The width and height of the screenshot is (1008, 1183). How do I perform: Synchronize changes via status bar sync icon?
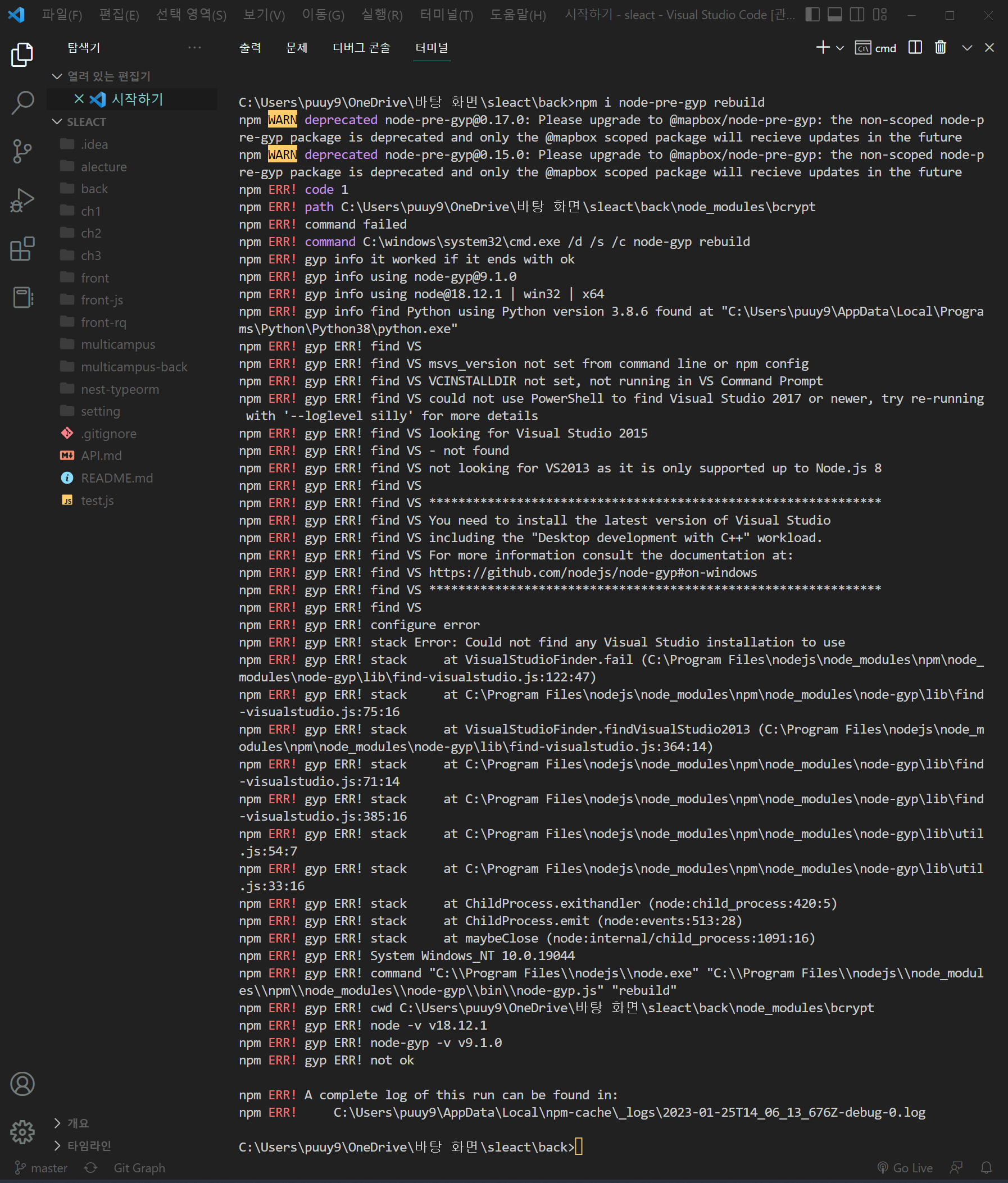[x=90, y=1168]
